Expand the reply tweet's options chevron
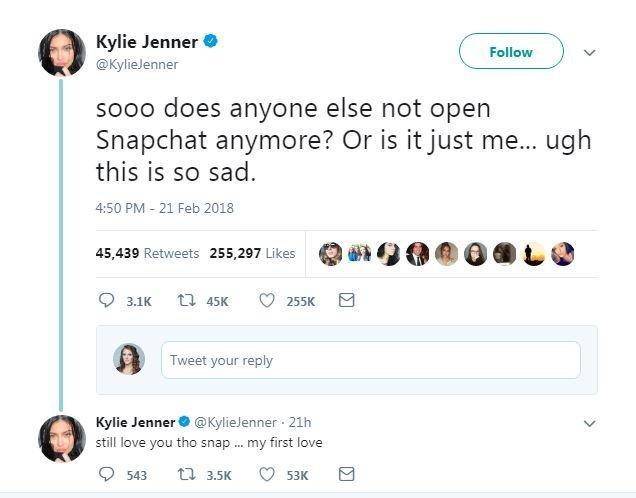The width and height of the screenshot is (636, 498). pyautogui.click(x=589, y=423)
